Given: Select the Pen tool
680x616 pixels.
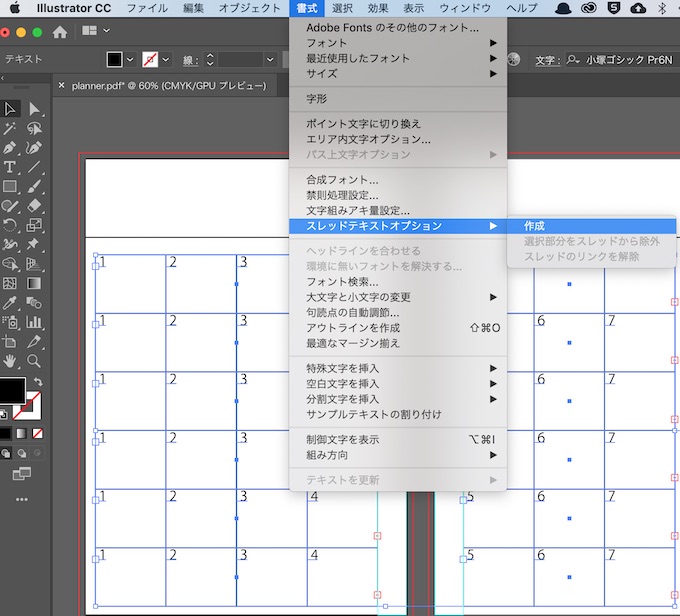Looking at the screenshot, I should [10, 148].
